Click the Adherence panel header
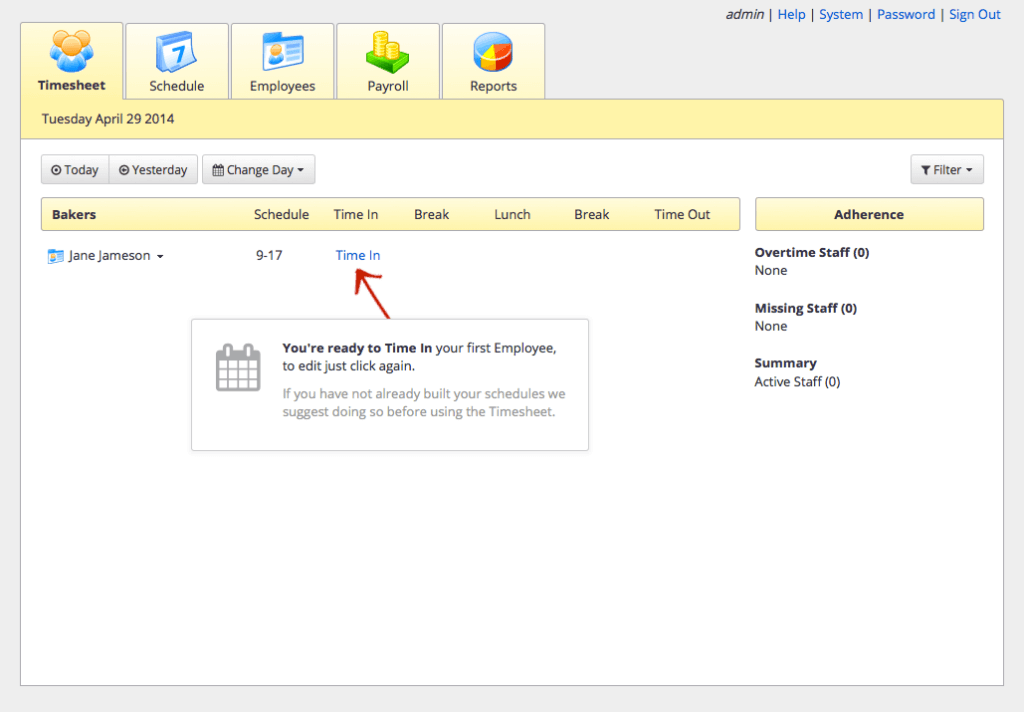This screenshot has height=712, width=1024. coord(868,214)
